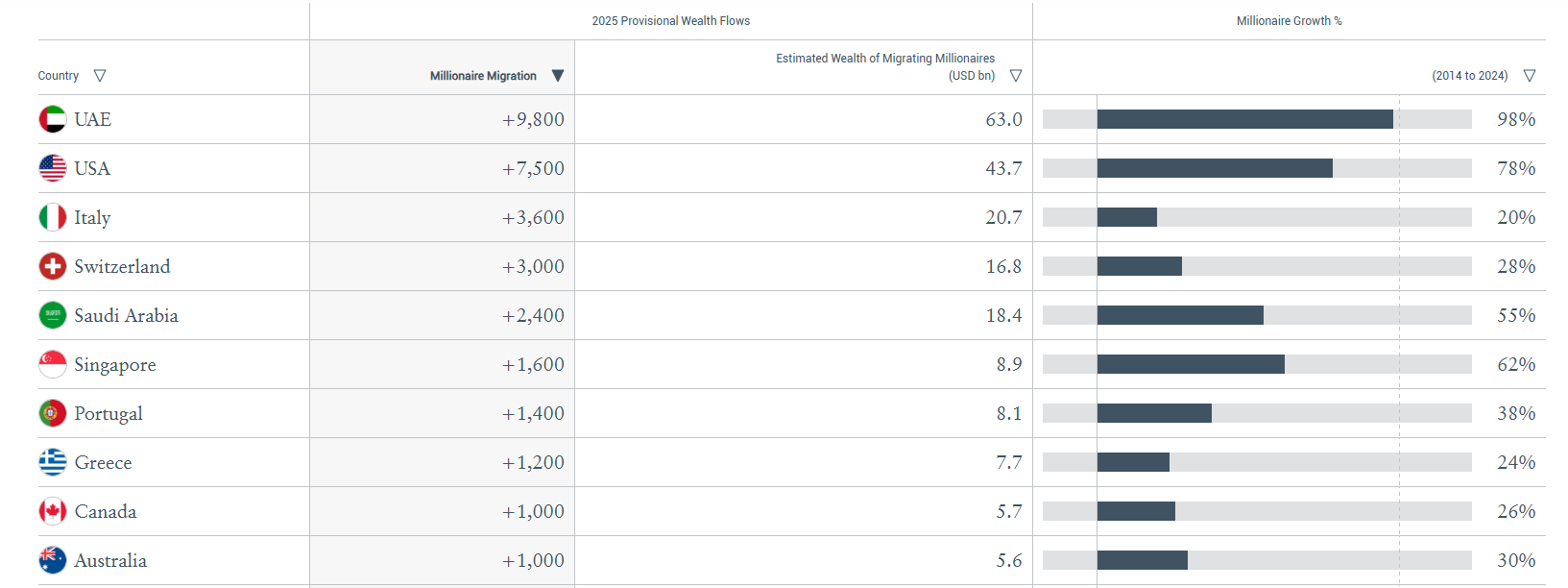
Task: Click the 98% growth figure
Action: (1516, 119)
